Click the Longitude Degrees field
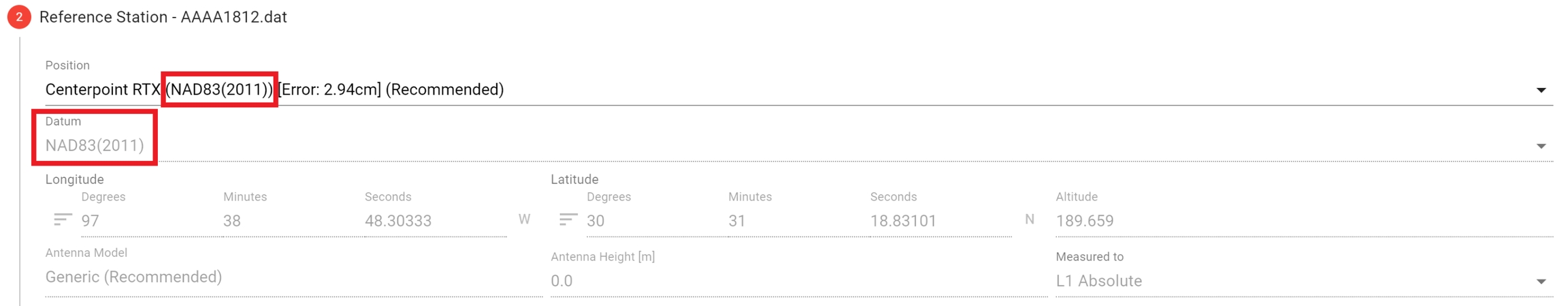 (x=150, y=221)
